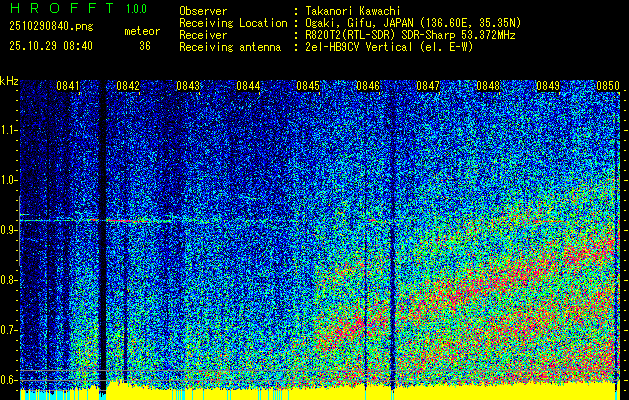Click the HROFFT title text
The image size is (629, 400).
point(61,8)
